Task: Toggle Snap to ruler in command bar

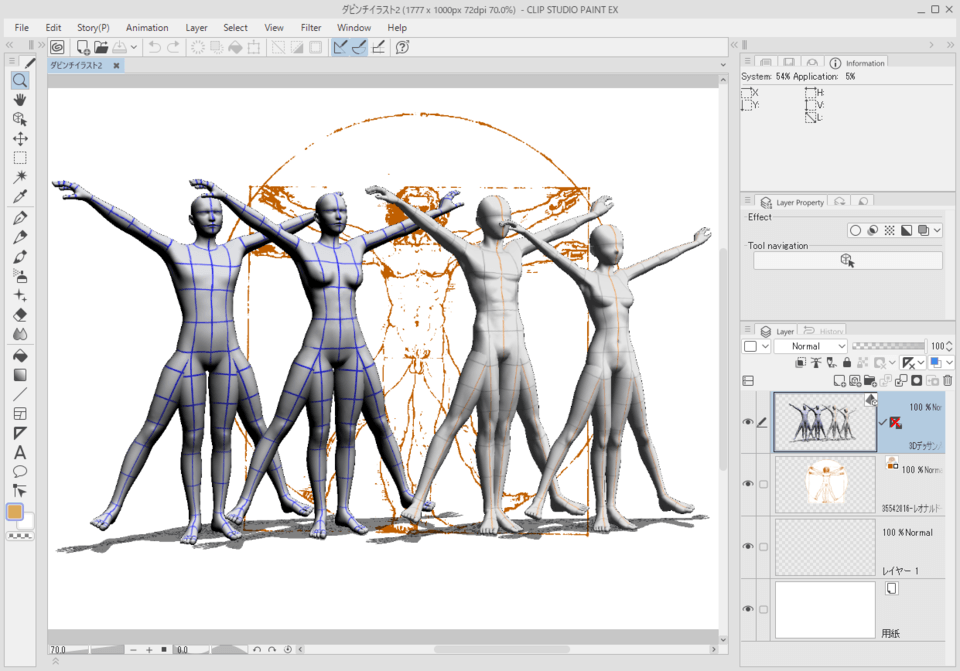Action: tap(340, 47)
